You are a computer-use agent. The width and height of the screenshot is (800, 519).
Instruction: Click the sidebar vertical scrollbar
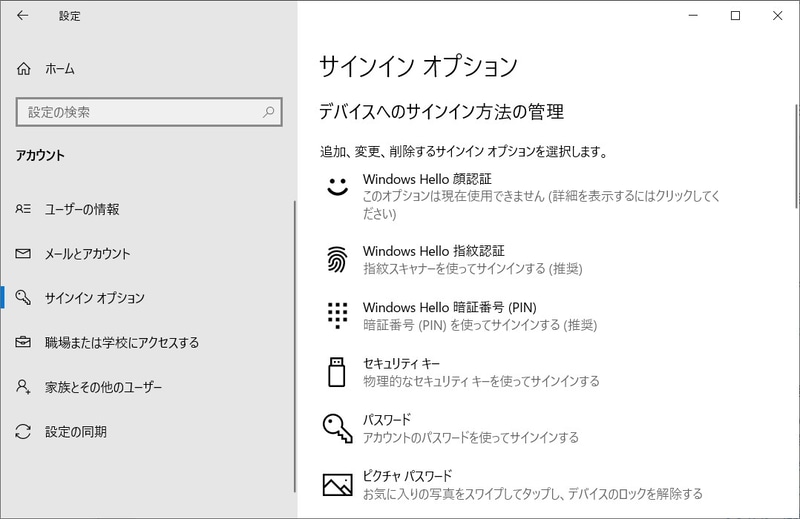click(x=295, y=347)
